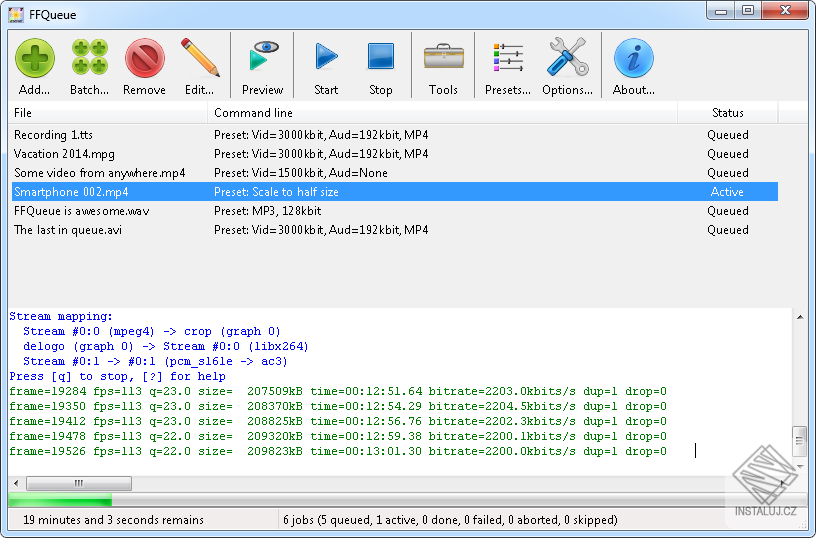
Task: Open the Tools toolbox icon
Action: (x=443, y=56)
